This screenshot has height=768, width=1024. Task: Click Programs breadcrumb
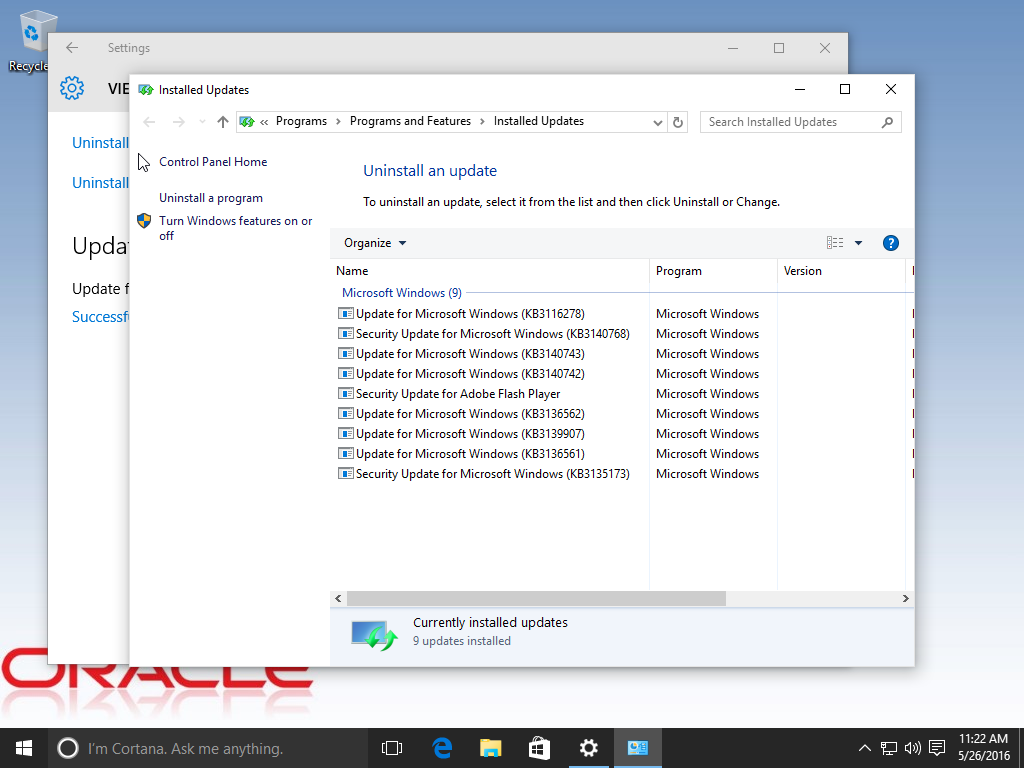(301, 121)
